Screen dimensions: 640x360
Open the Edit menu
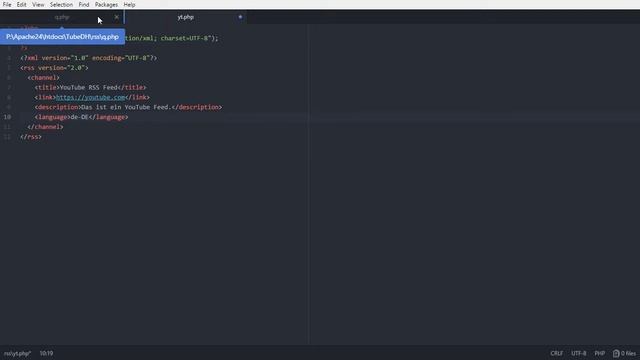pos(21,4)
